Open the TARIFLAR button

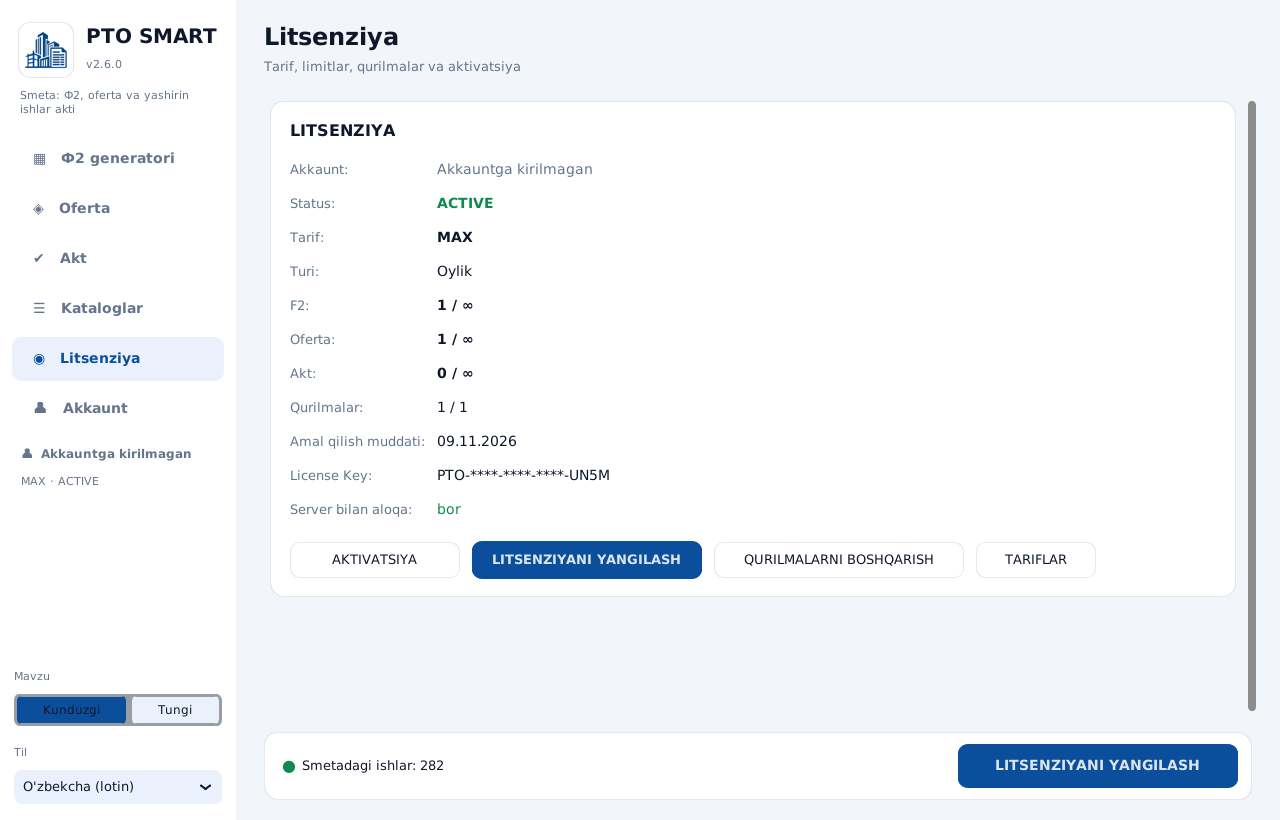1036,560
